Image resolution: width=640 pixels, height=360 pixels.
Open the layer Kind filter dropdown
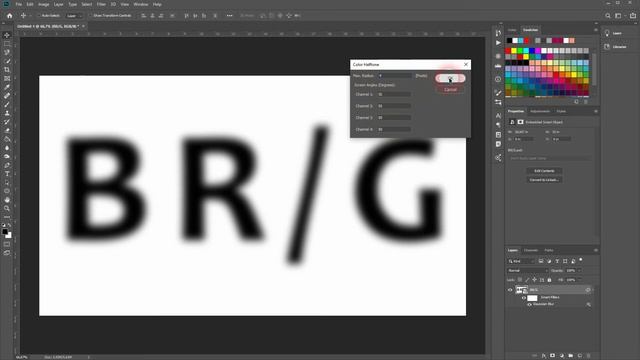point(521,261)
